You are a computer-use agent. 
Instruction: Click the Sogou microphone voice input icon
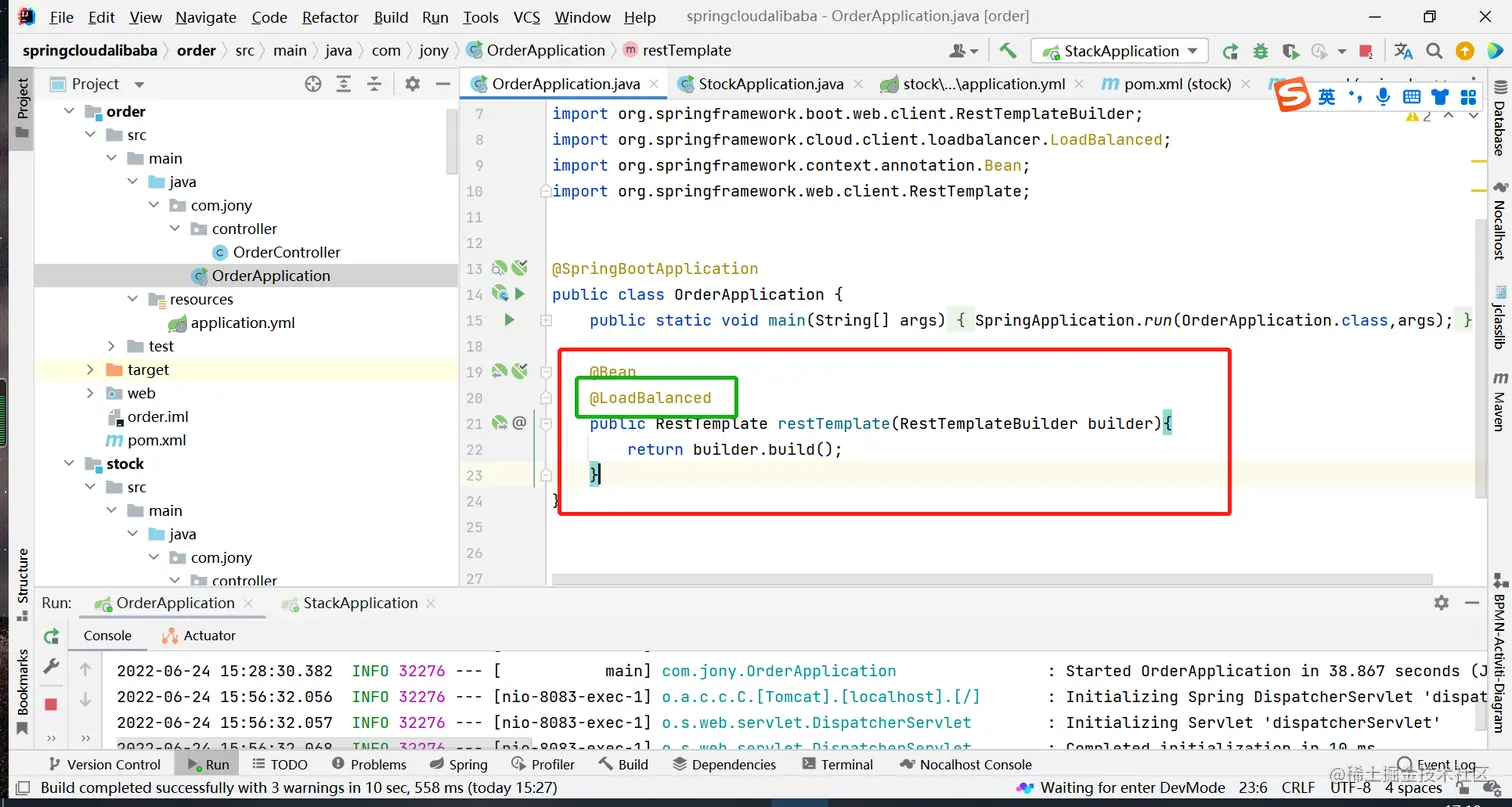(x=1383, y=96)
